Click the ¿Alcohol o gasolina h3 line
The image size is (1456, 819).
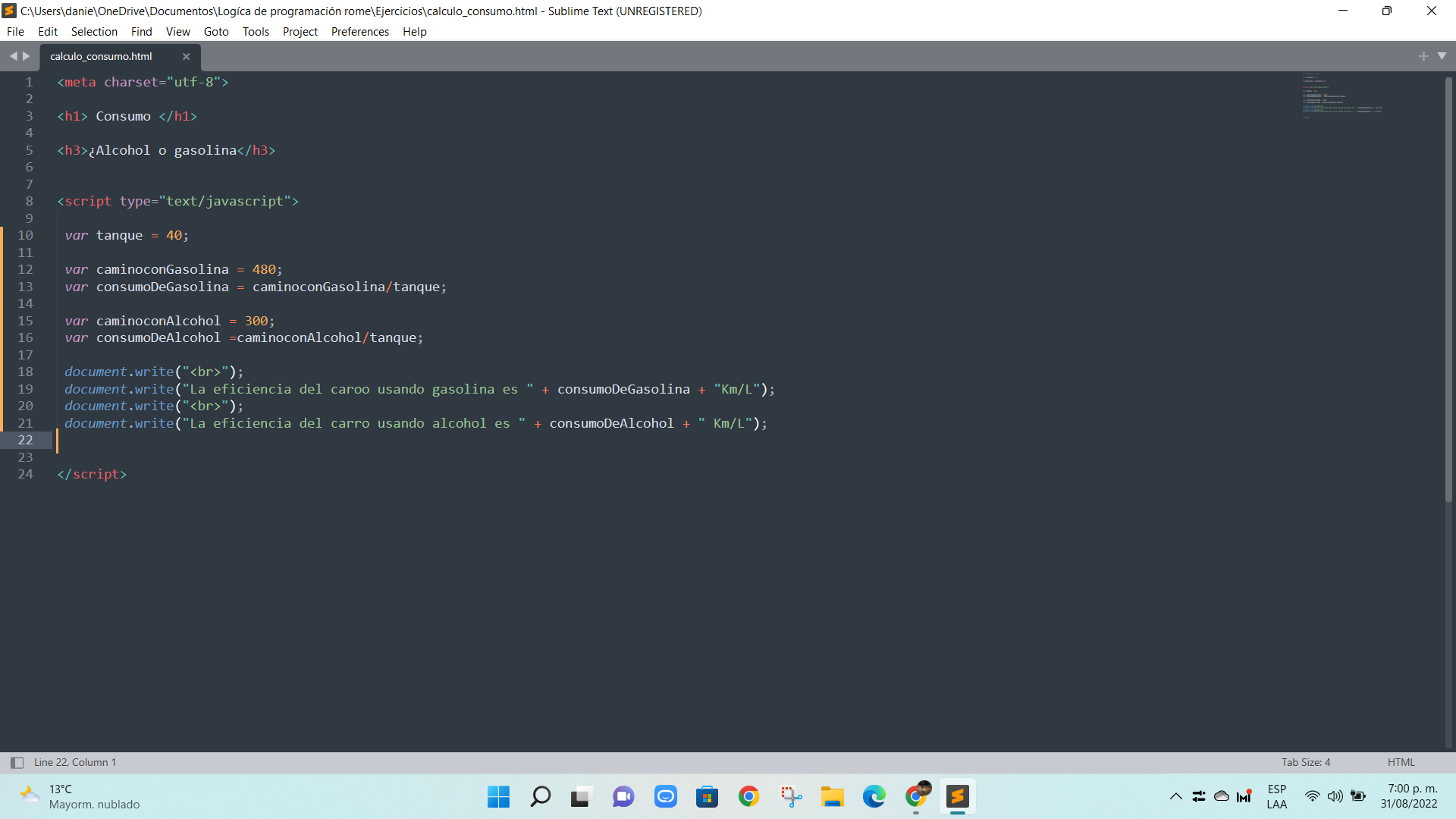pyautogui.click(x=166, y=151)
